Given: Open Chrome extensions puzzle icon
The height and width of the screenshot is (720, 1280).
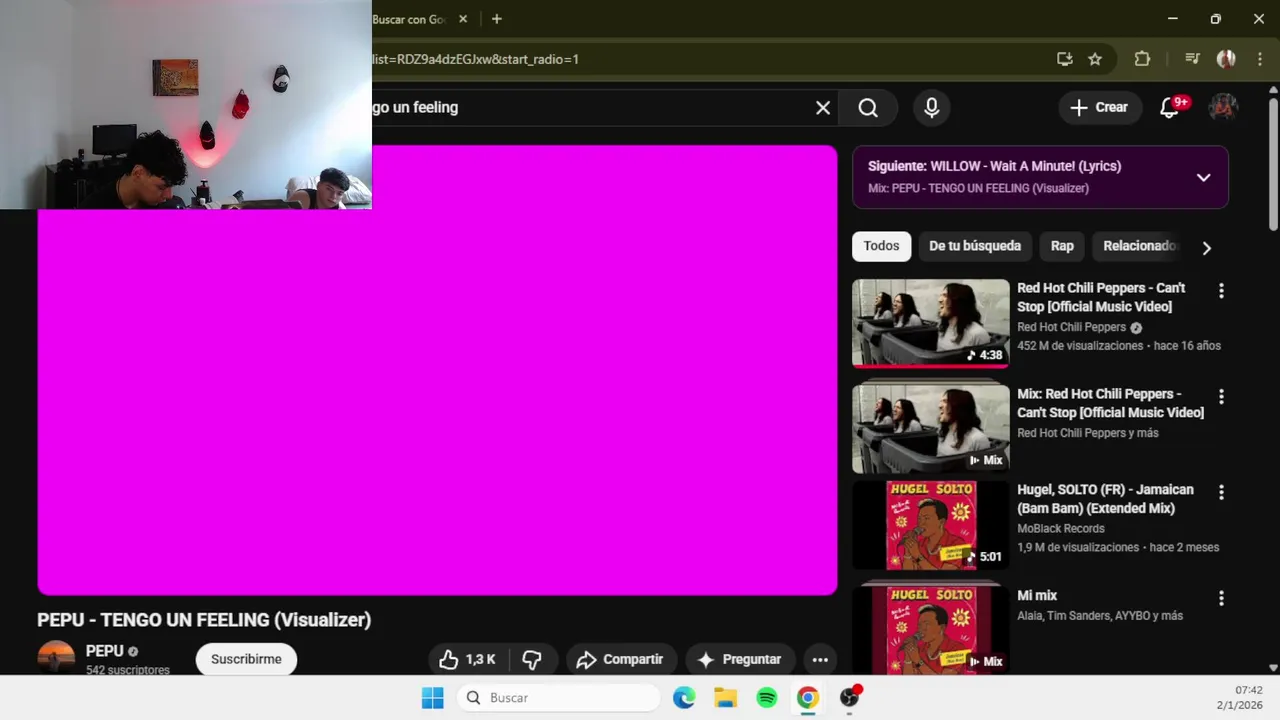Looking at the screenshot, I should pos(1142,59).
